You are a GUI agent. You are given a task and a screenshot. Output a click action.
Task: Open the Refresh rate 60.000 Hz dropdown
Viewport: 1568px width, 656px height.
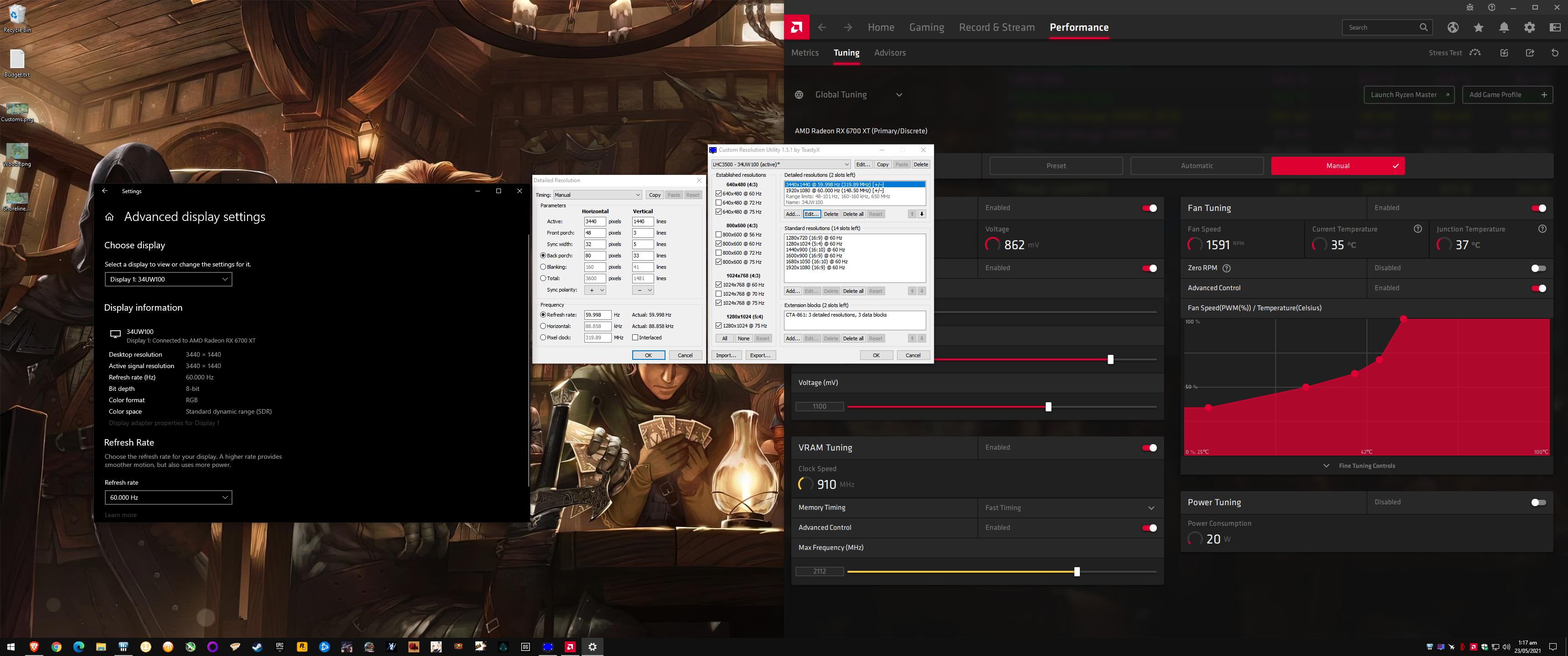click(x=168, y=498)
